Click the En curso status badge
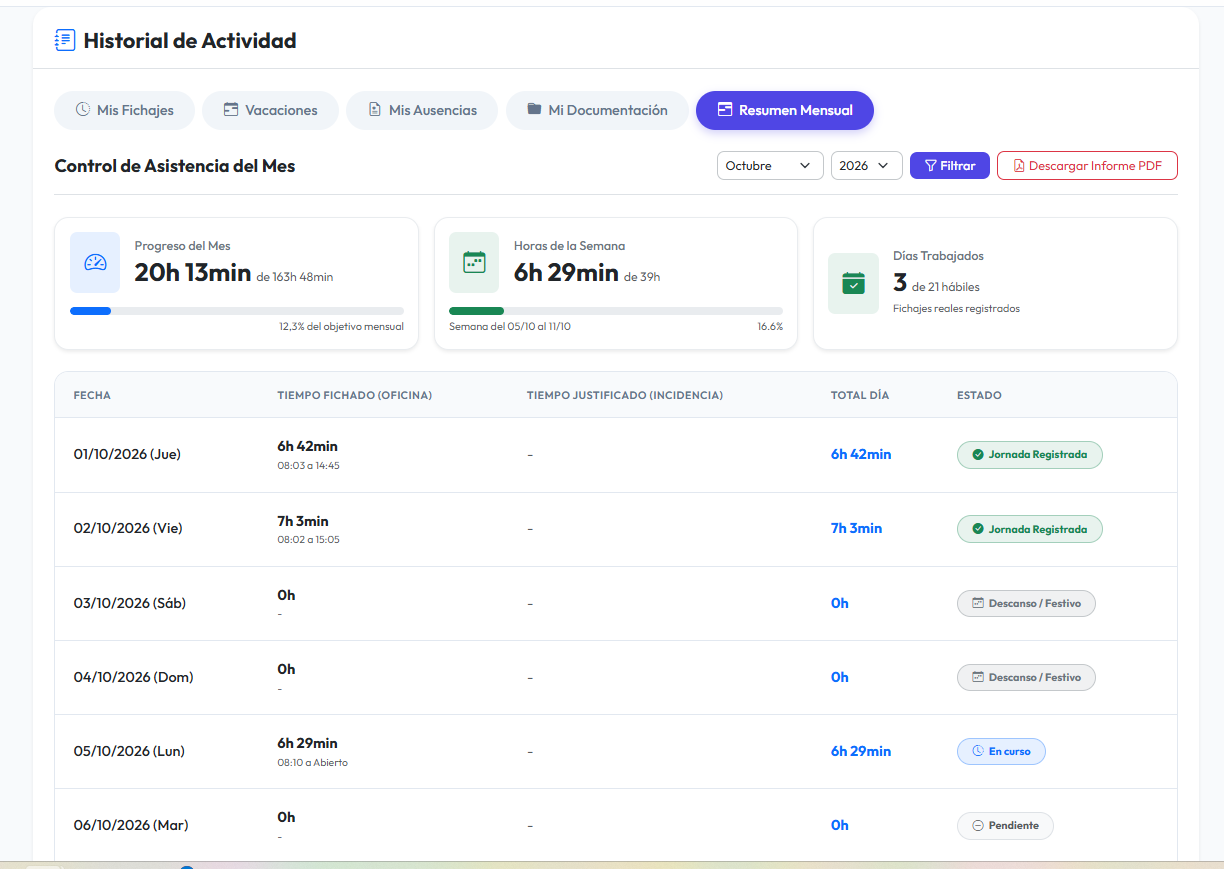Image resolution: width=1224 pixels, height=869 pixels. (1001, 751)
